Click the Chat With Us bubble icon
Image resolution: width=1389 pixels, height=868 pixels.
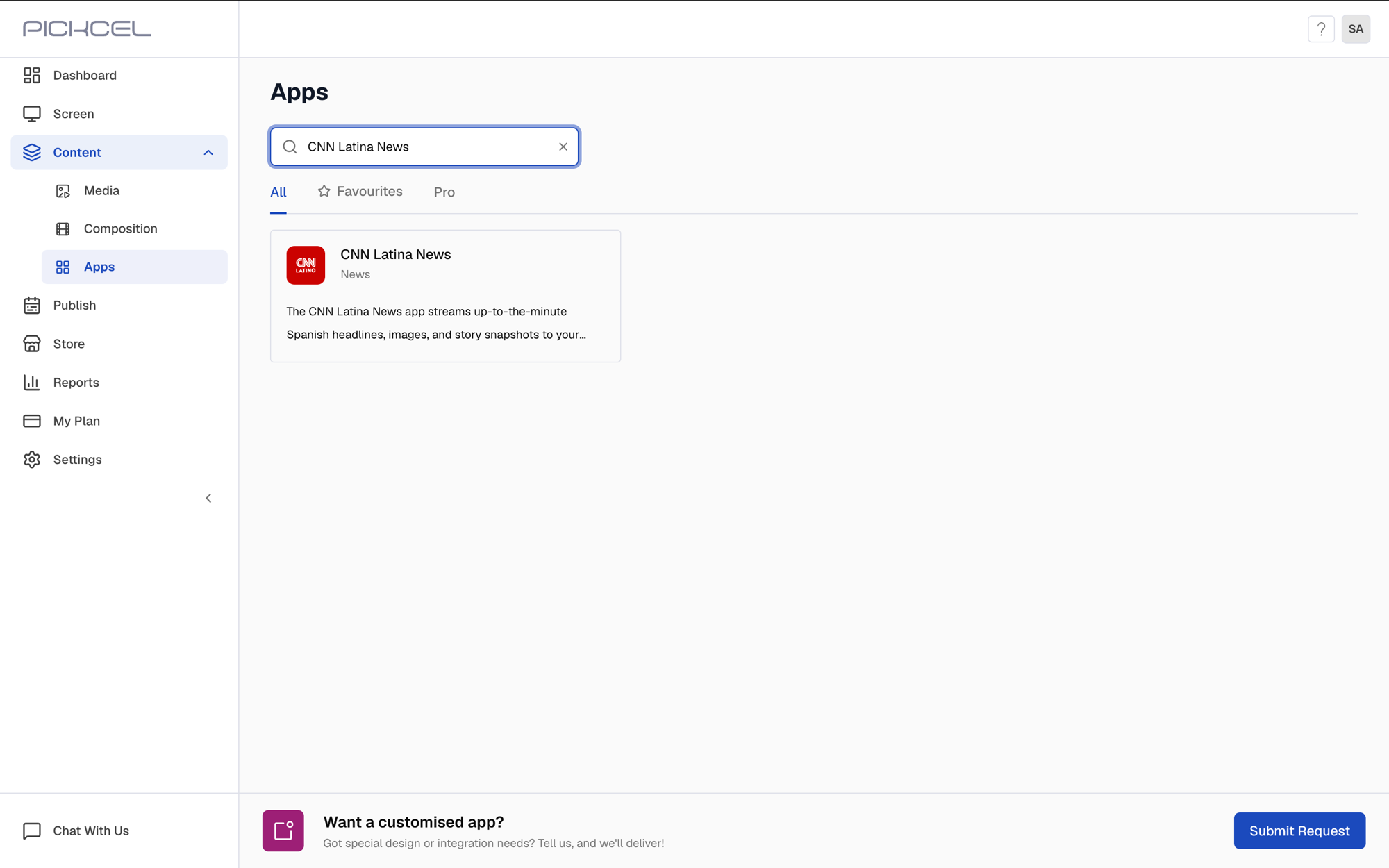click(x=32, y=831)
